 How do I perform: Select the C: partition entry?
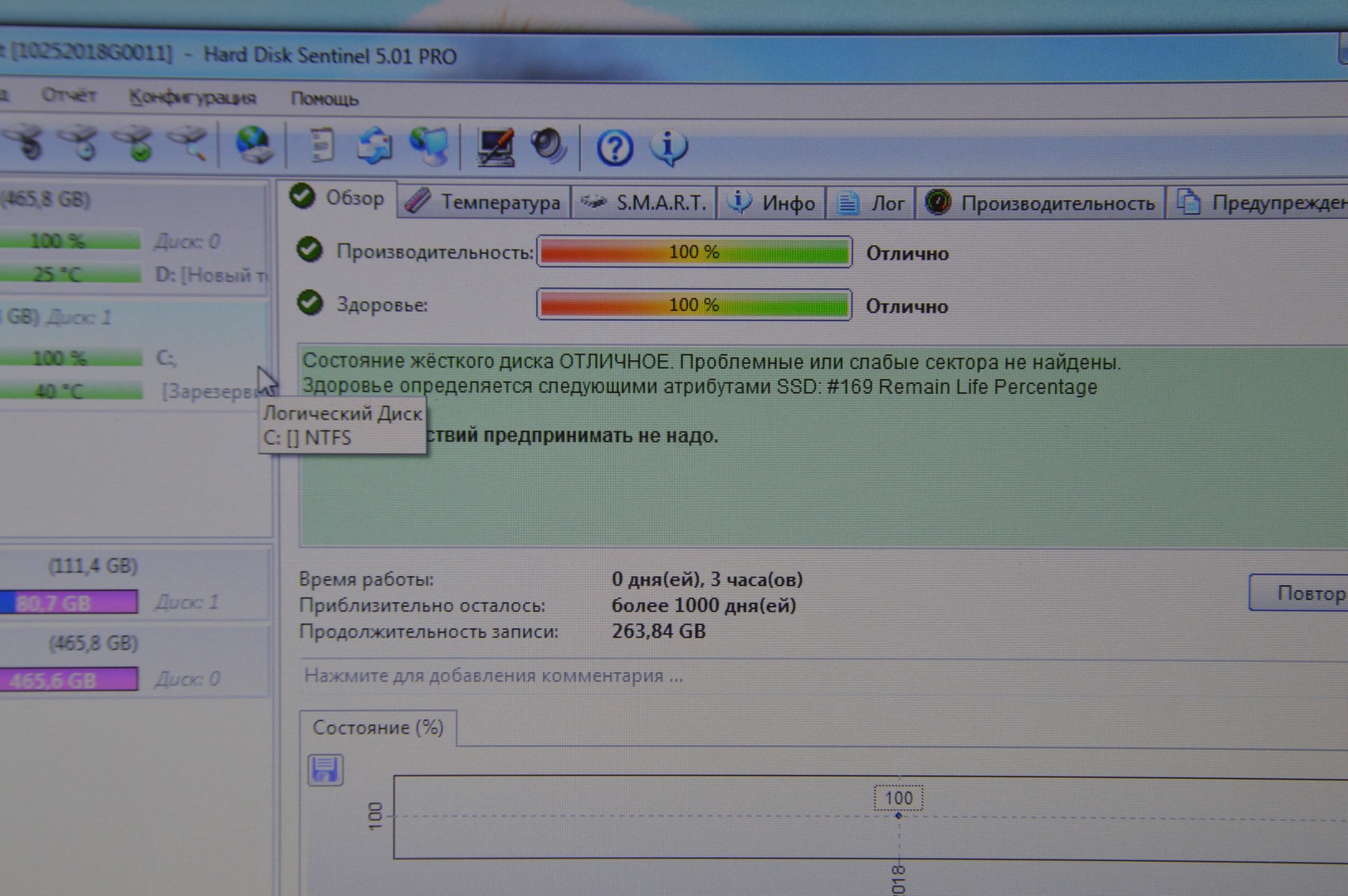coord(166,358)
